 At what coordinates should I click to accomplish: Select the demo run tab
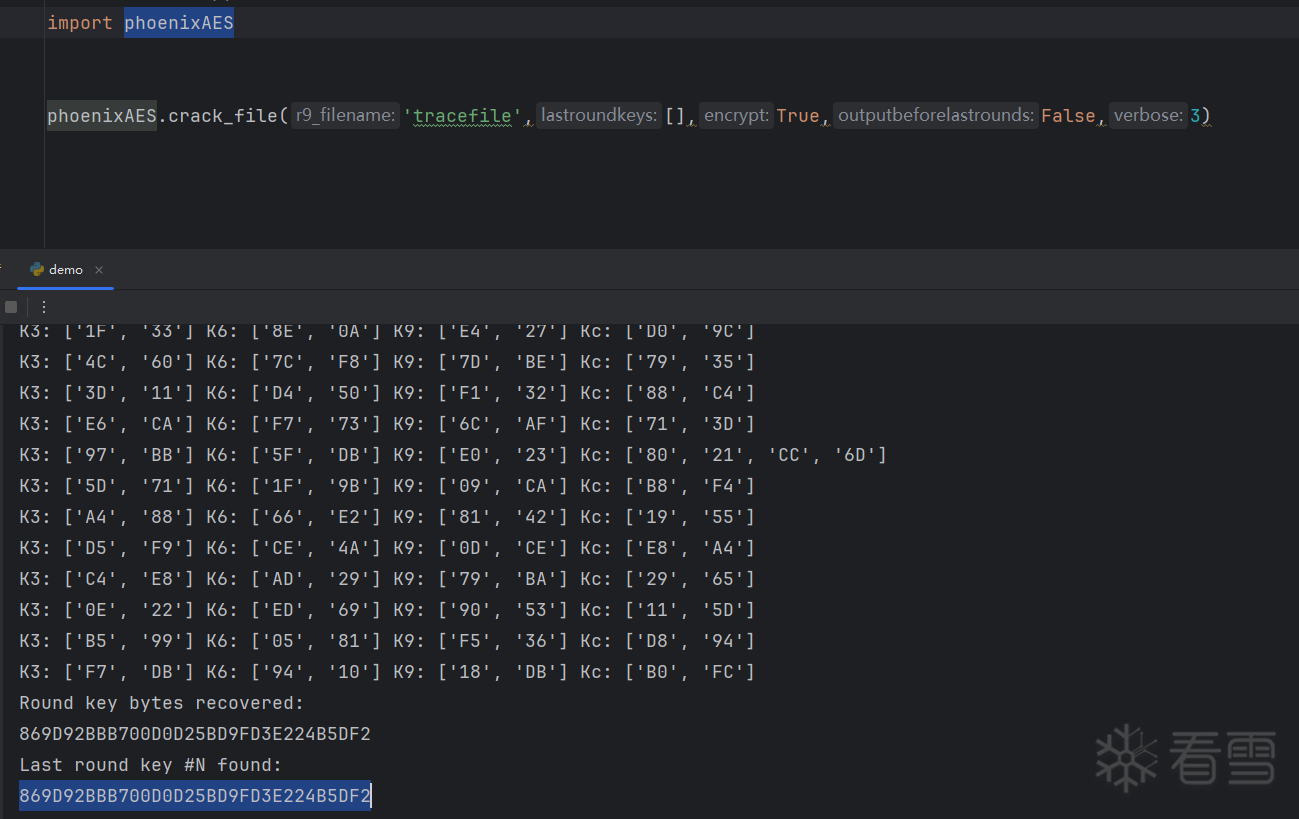coord(66,270)
